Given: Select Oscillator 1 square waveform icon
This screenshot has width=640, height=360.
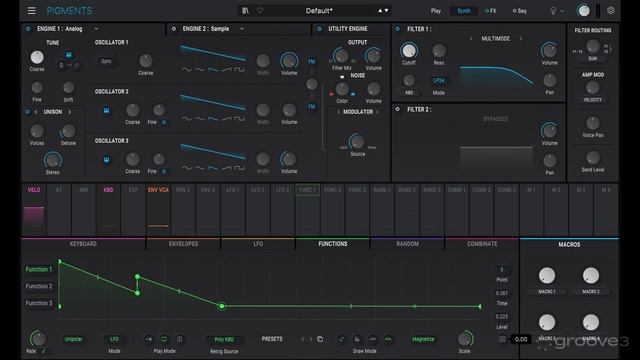Looking at the screenshot, I should tap(240, 69).
